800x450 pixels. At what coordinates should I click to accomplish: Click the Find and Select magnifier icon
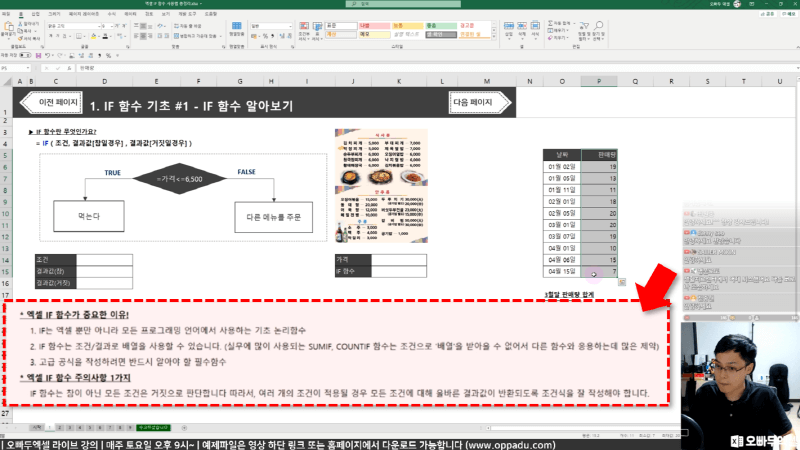click(598, 26)
